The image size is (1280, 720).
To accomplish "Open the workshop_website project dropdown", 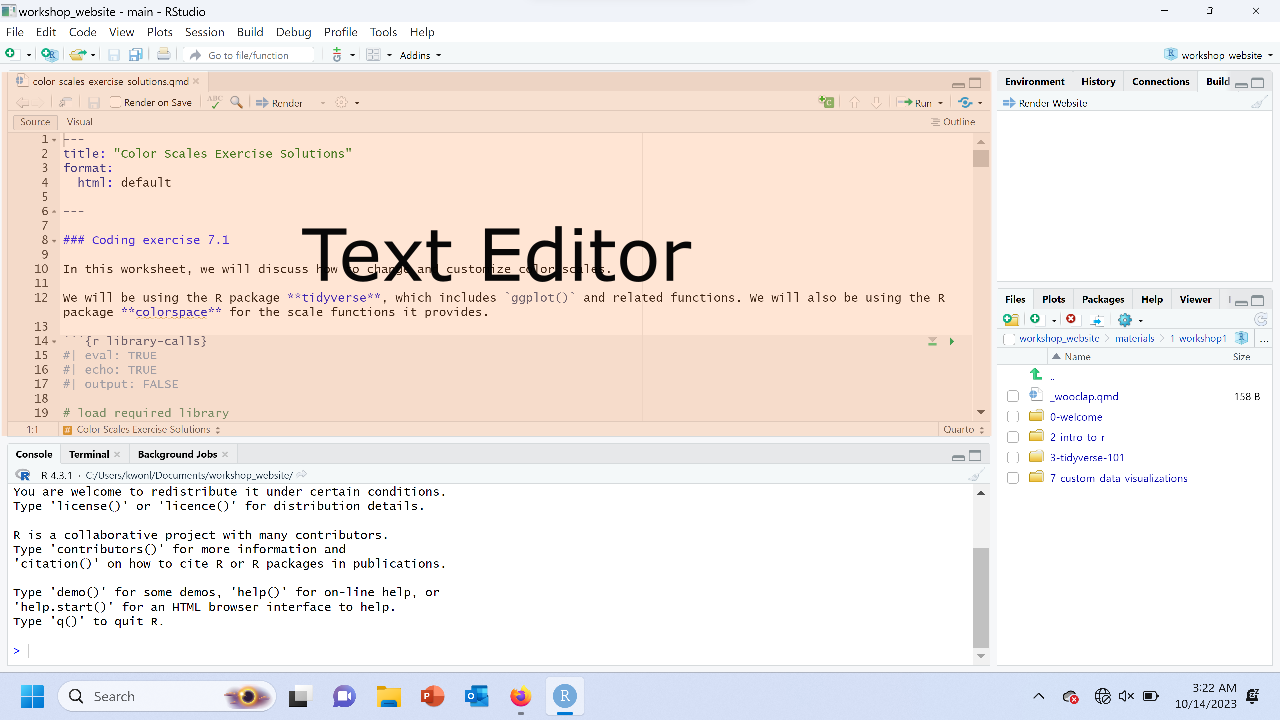I will (1219, 55).
